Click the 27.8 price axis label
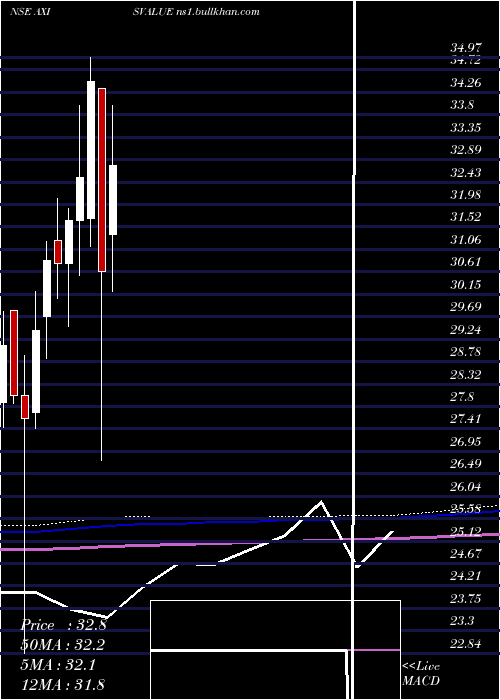Screen dimensions: 500x700 (462, 397)
